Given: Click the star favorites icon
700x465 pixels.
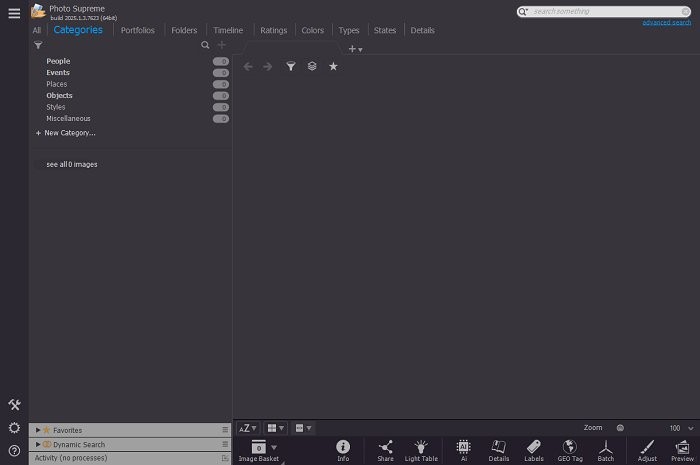Looking at the screenshot, I should [x=333, y=66].
